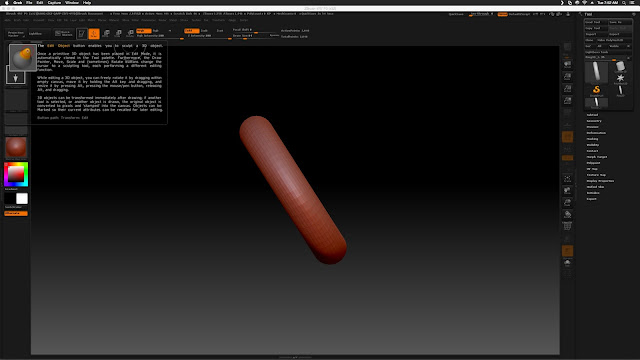Expand the Morph Target sub-palette
640x360 pixels.
coord(597,157)
